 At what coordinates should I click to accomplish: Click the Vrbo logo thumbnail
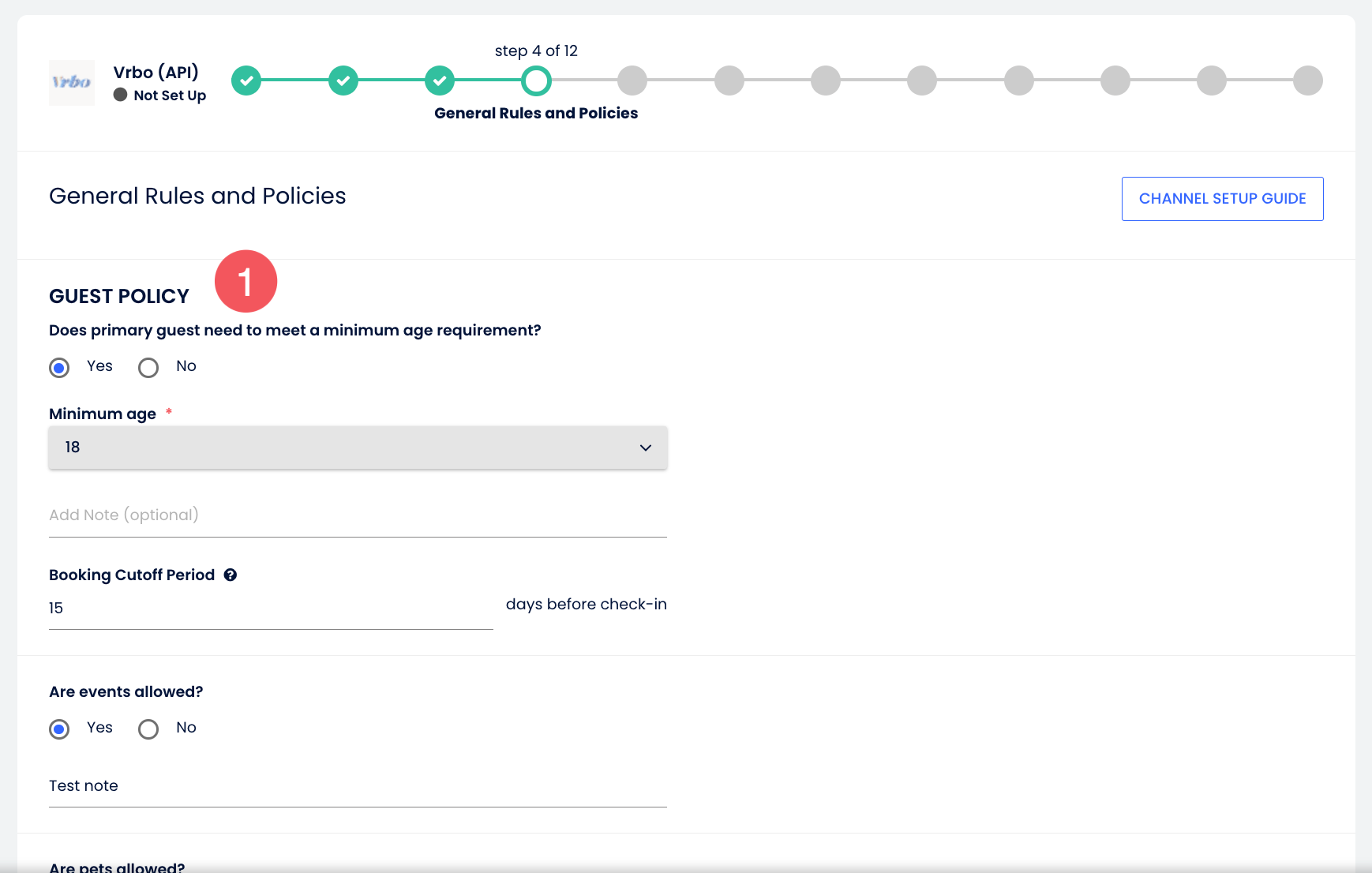tap(72, 82)
